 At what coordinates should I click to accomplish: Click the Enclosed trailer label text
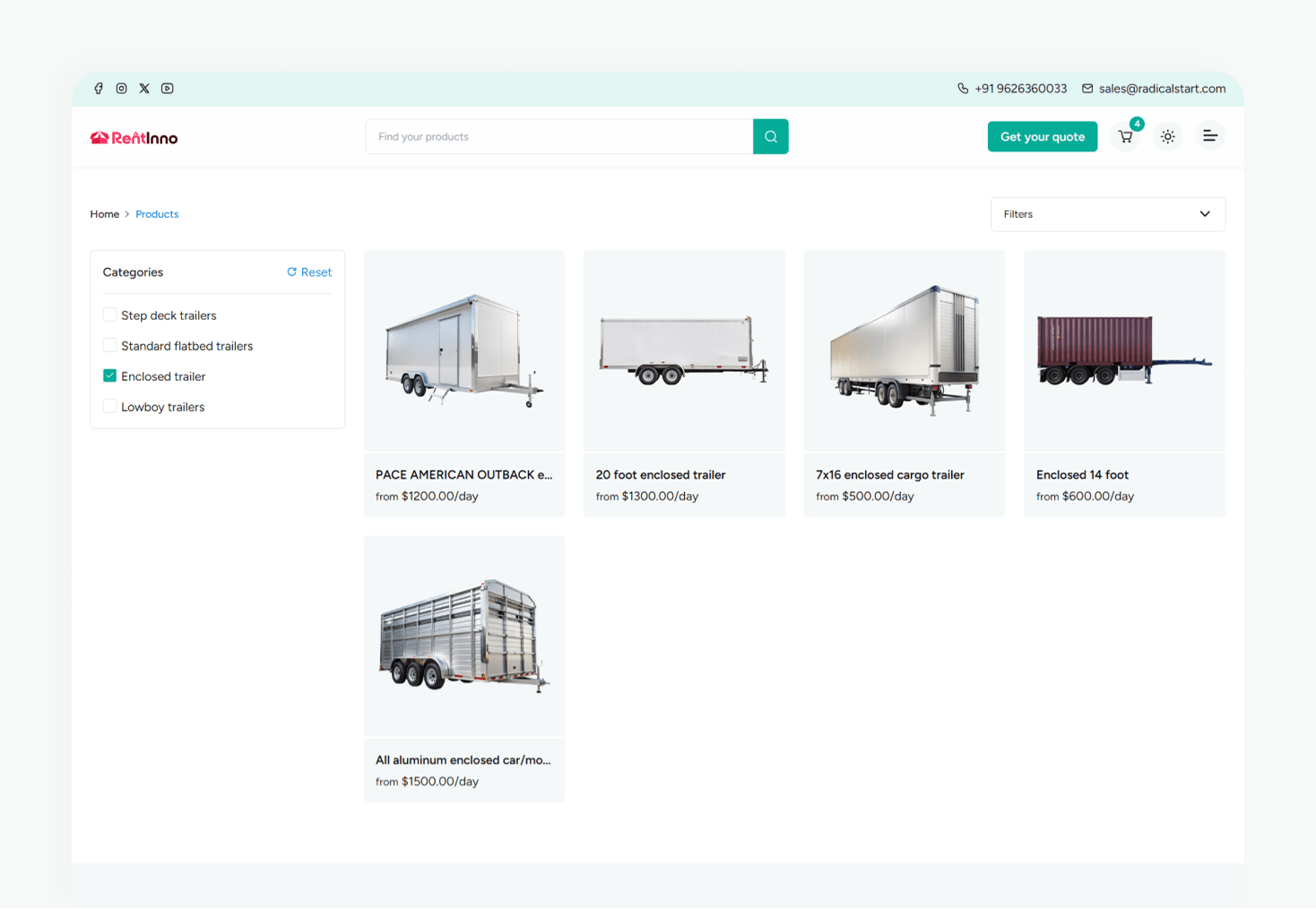[x=163, y=377]
